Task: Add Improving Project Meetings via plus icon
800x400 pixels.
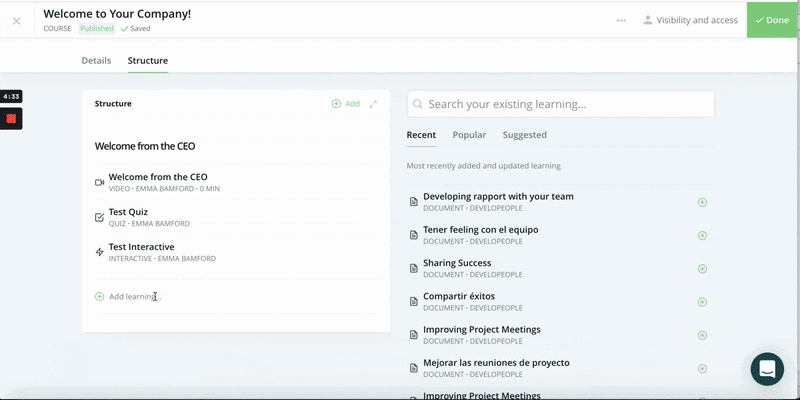Action: point(702,335)
